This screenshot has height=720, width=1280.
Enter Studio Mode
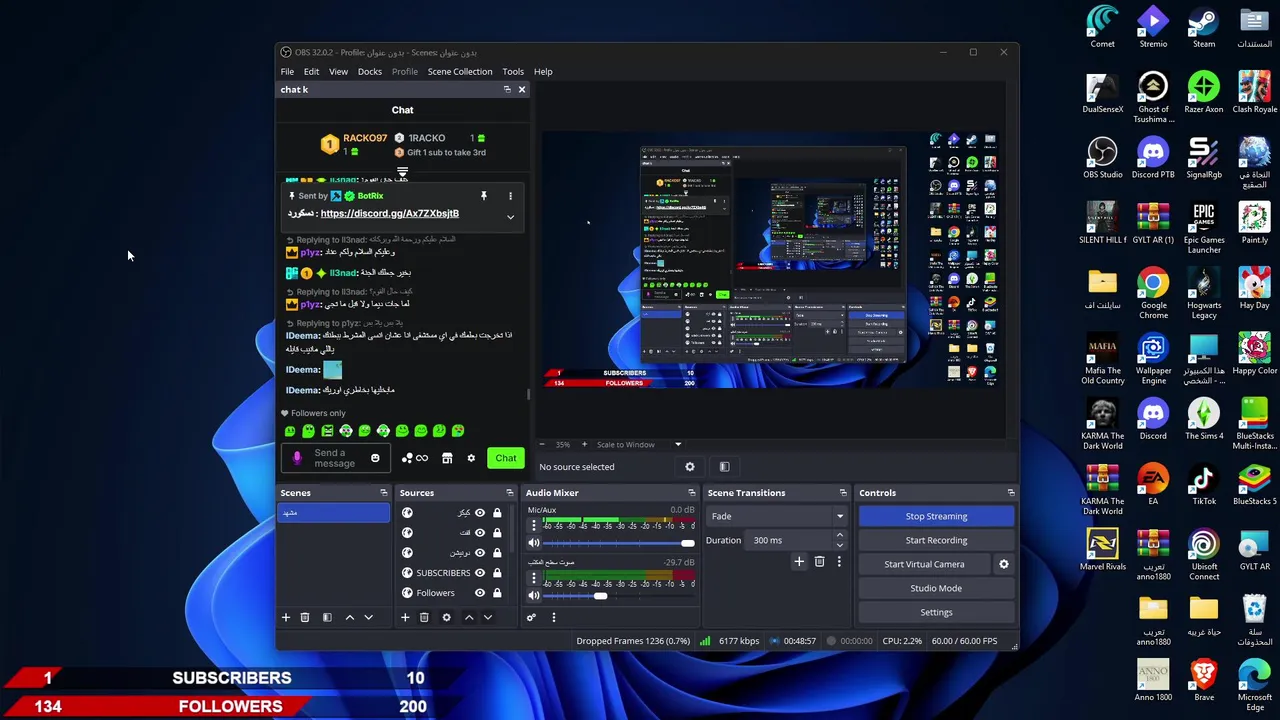point(936,589)
